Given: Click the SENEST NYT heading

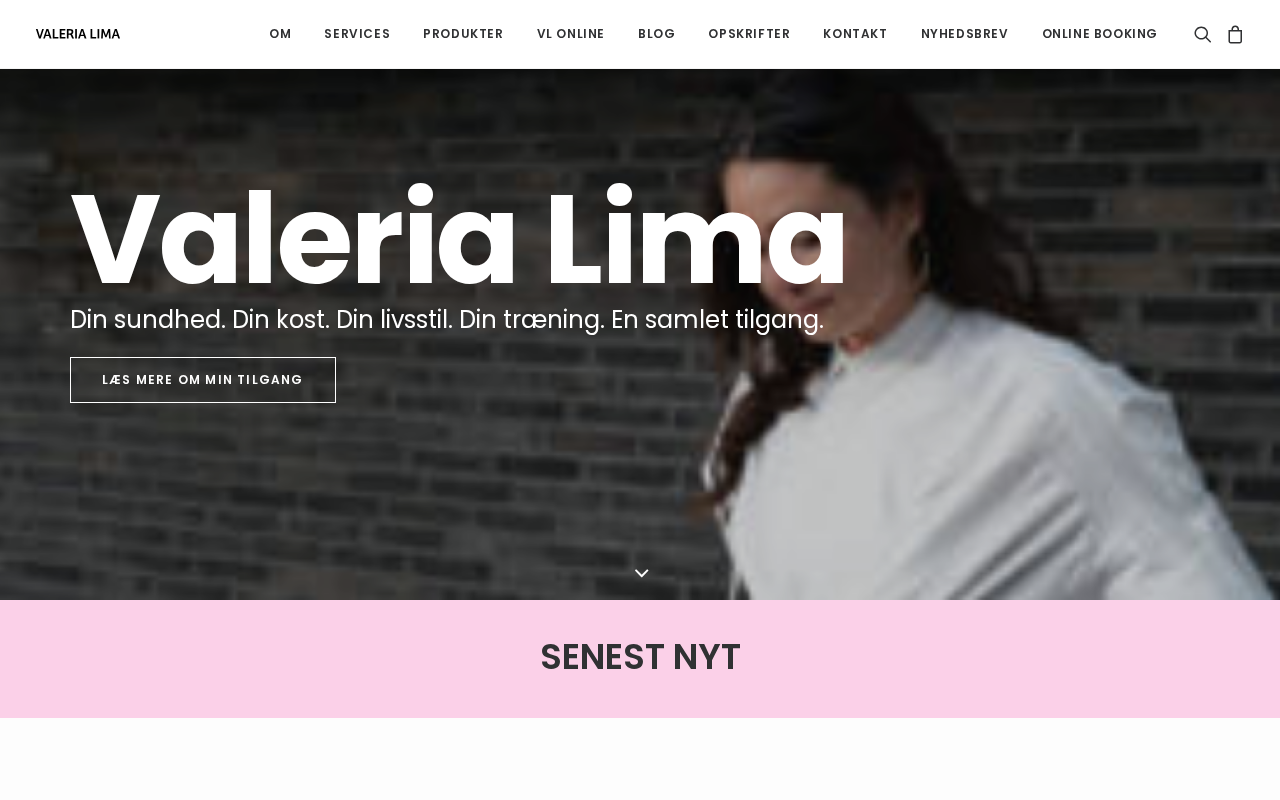Looking at the screenshot, I should (x=640, y=657).
